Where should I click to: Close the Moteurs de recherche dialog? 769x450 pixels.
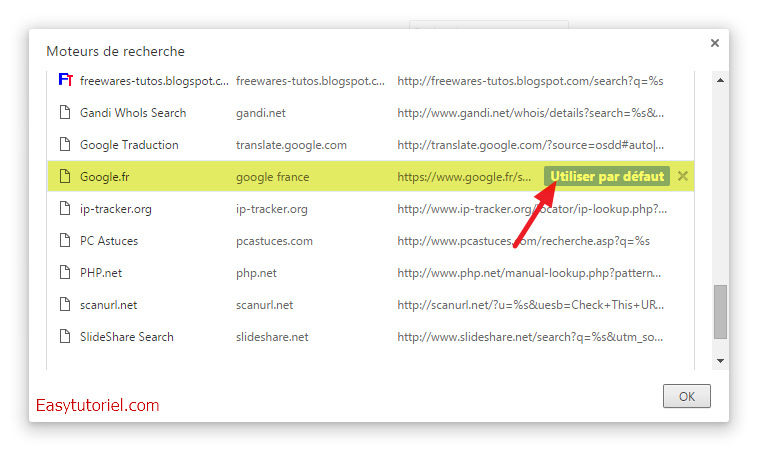point(715,43)
